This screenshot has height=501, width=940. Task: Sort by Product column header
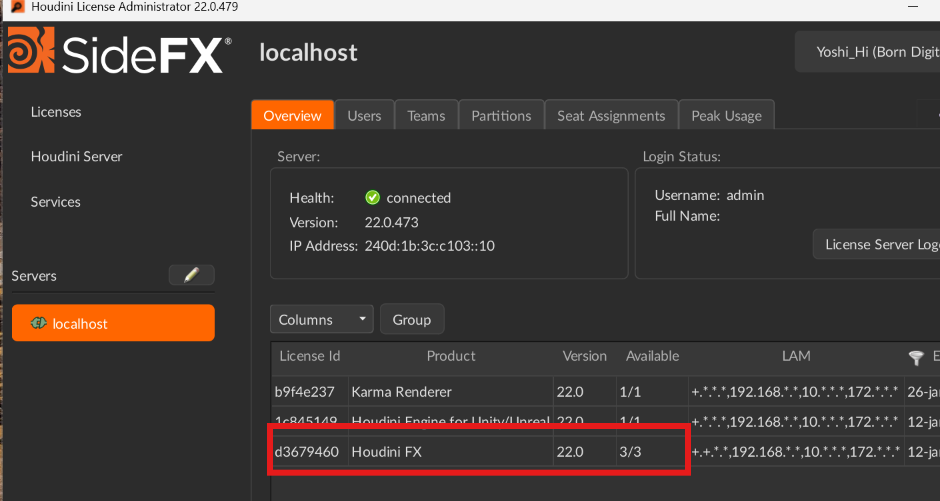[451, 356]
